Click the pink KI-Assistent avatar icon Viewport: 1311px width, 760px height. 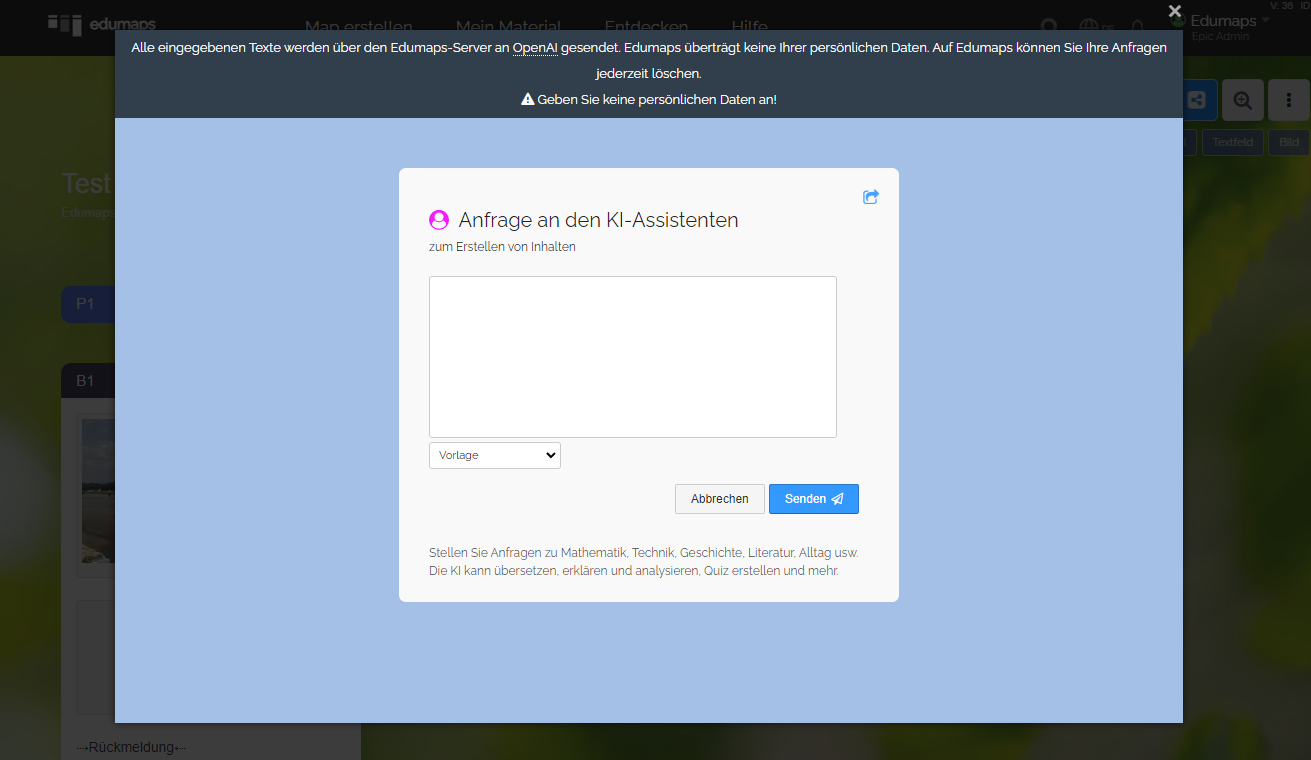click(439, 220)
